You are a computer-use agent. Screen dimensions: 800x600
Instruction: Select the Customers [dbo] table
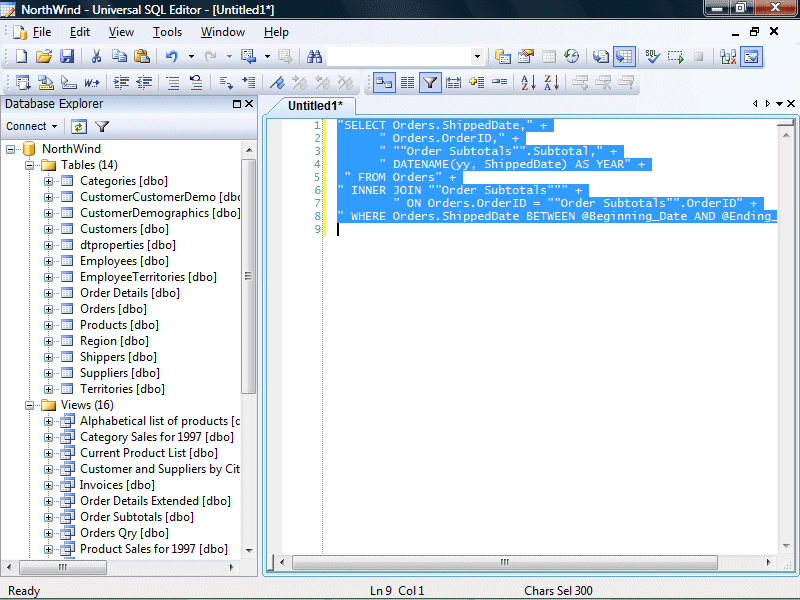click(x=124, y=229)
